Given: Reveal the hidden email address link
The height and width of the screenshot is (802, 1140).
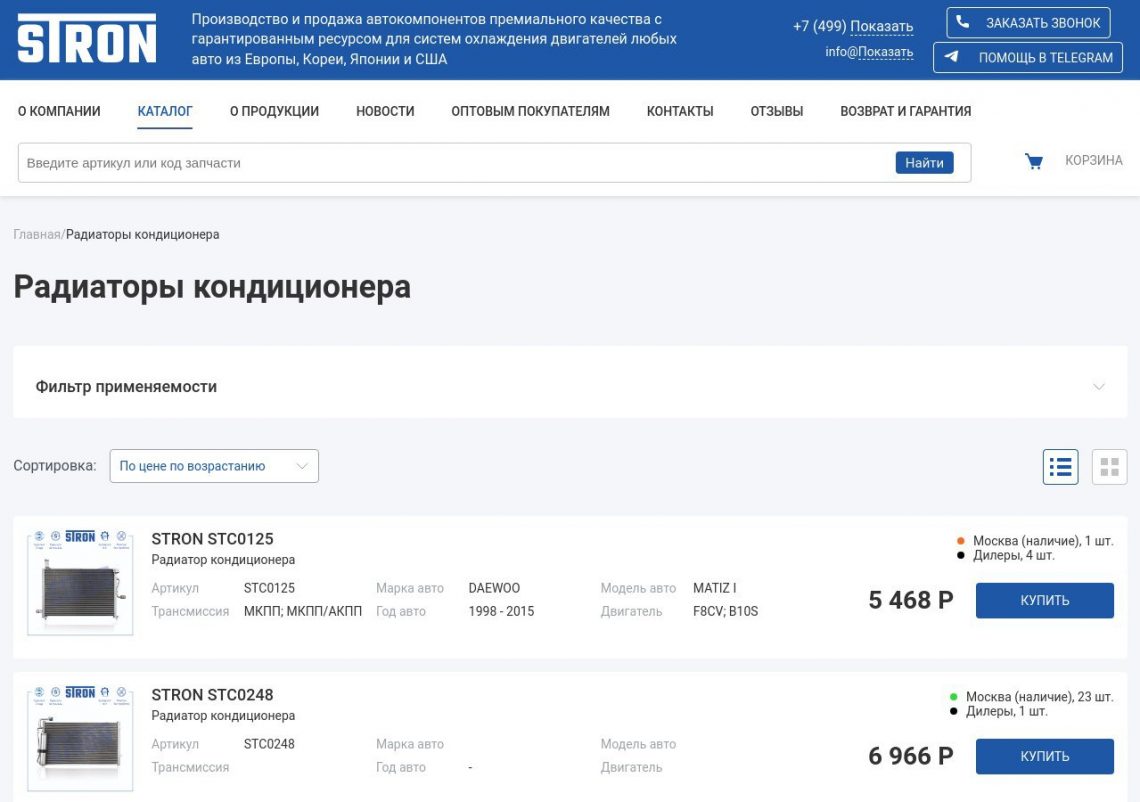Looking at the screenshot, I should pyautogui.click(x=885, y=52).
